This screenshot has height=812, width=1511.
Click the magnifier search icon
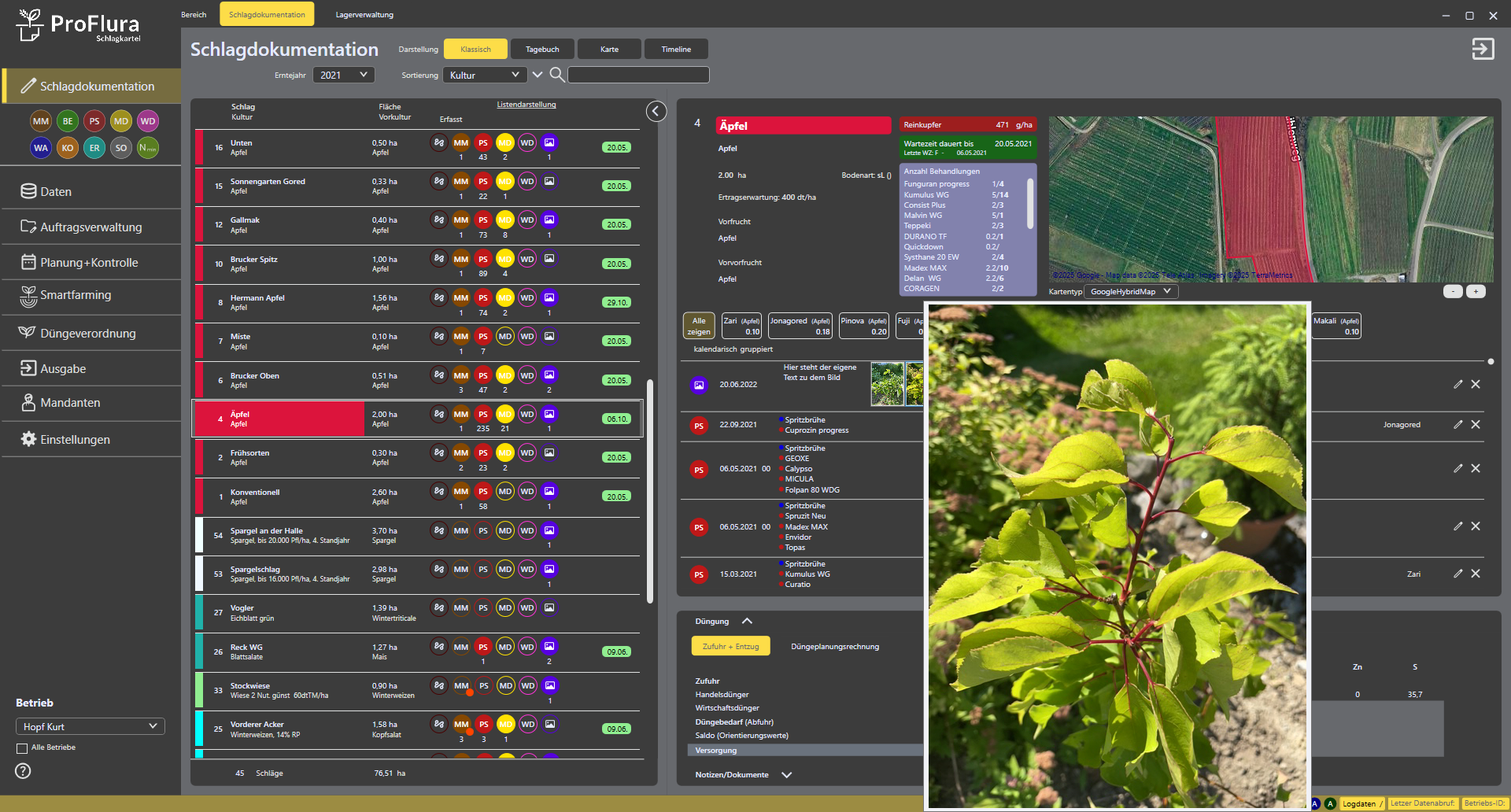[x=556, y=75]
